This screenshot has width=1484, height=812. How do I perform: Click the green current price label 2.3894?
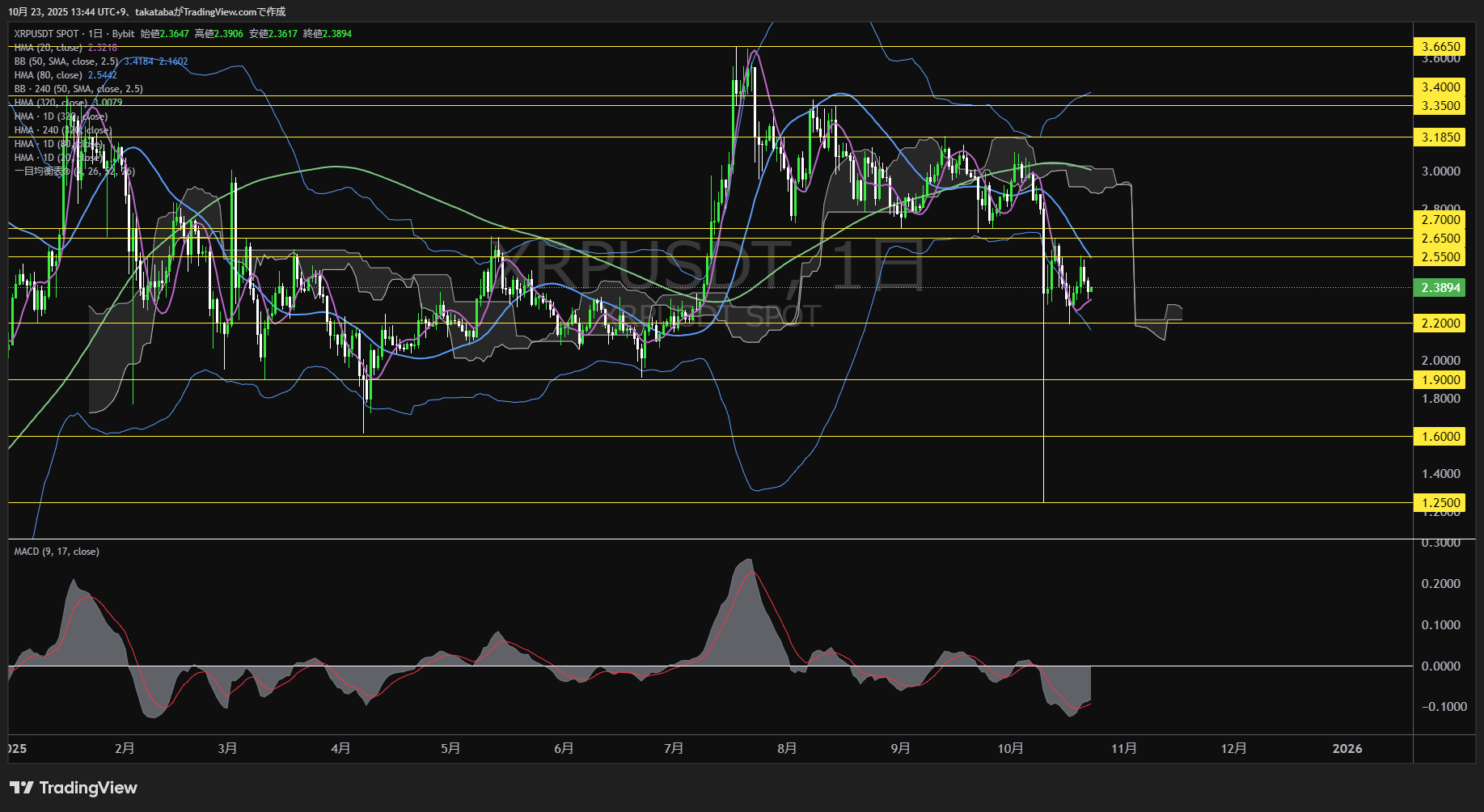tap(1440, 288)
